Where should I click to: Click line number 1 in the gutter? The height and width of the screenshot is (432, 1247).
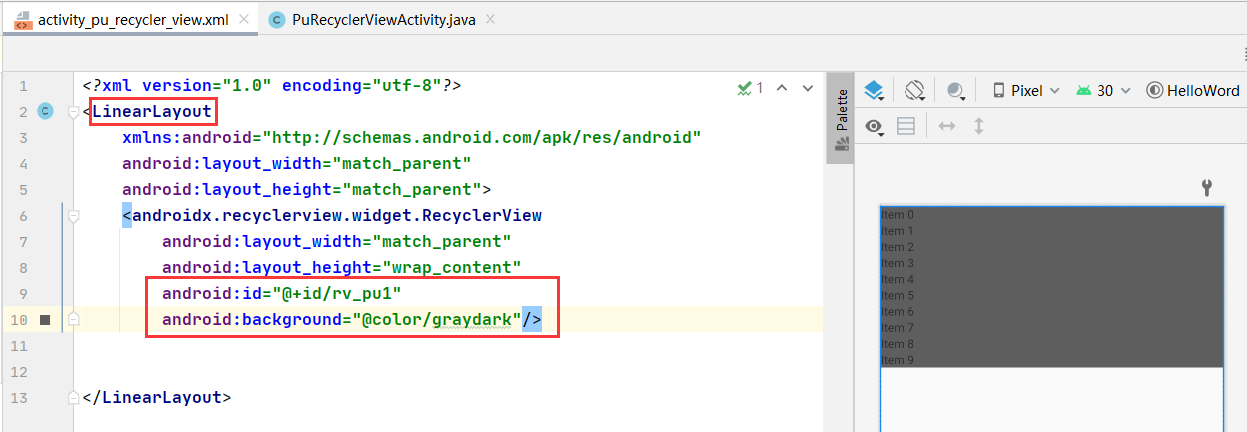coord(23,86)
